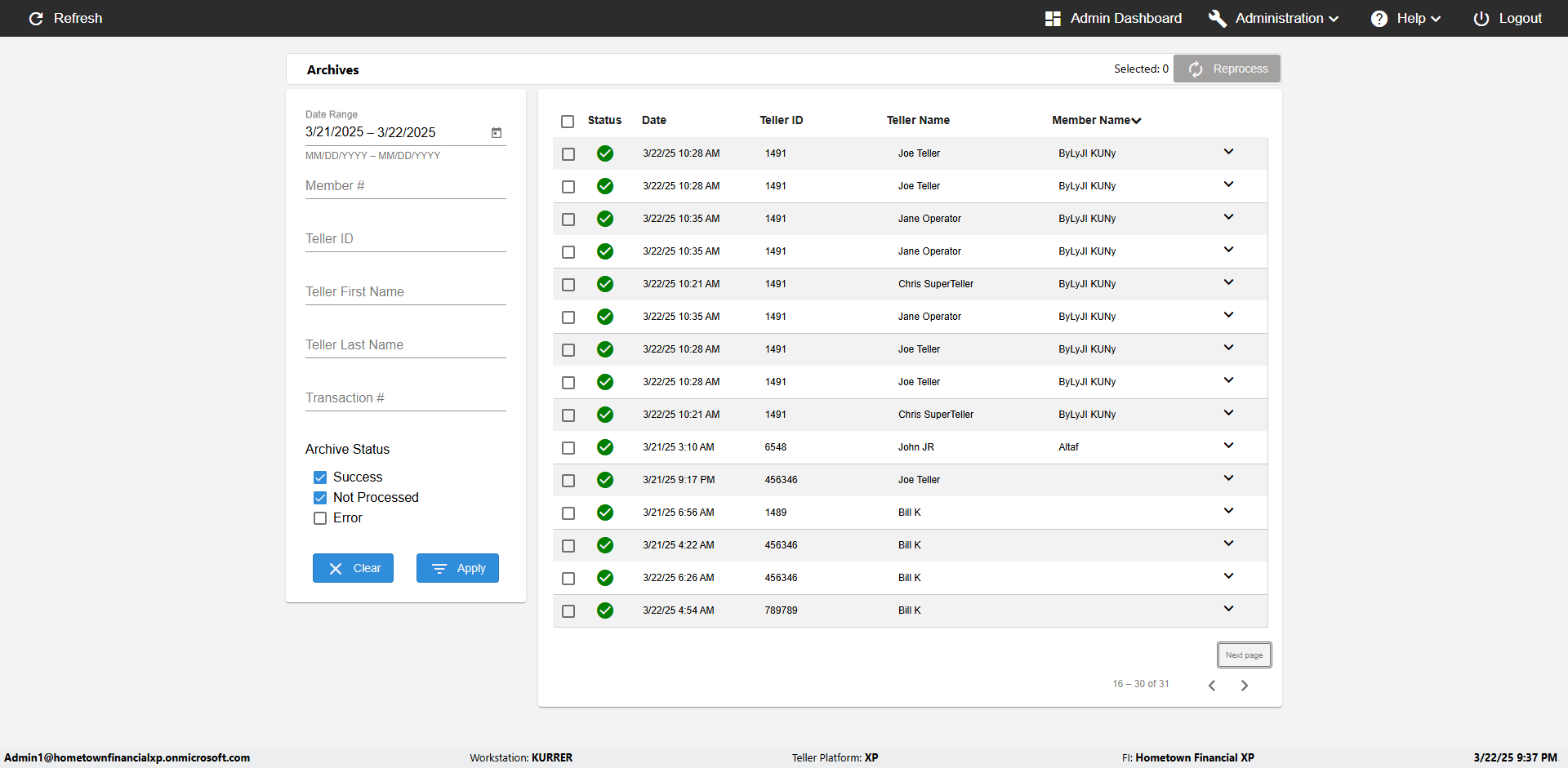Click the Logout power icon
This screenshot has width=1568, height=768.
point(1481,19)
